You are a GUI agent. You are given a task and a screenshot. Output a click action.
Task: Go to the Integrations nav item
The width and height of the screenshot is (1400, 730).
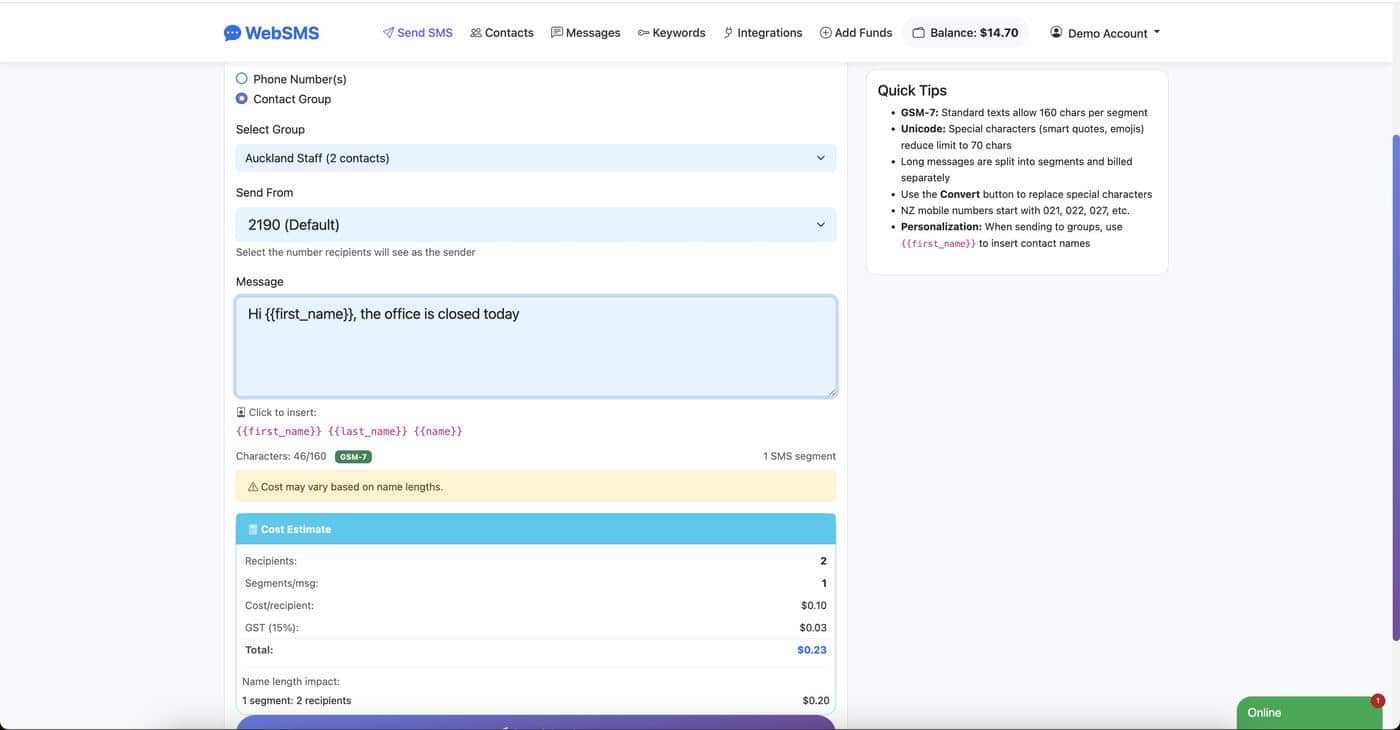(769, 33)
